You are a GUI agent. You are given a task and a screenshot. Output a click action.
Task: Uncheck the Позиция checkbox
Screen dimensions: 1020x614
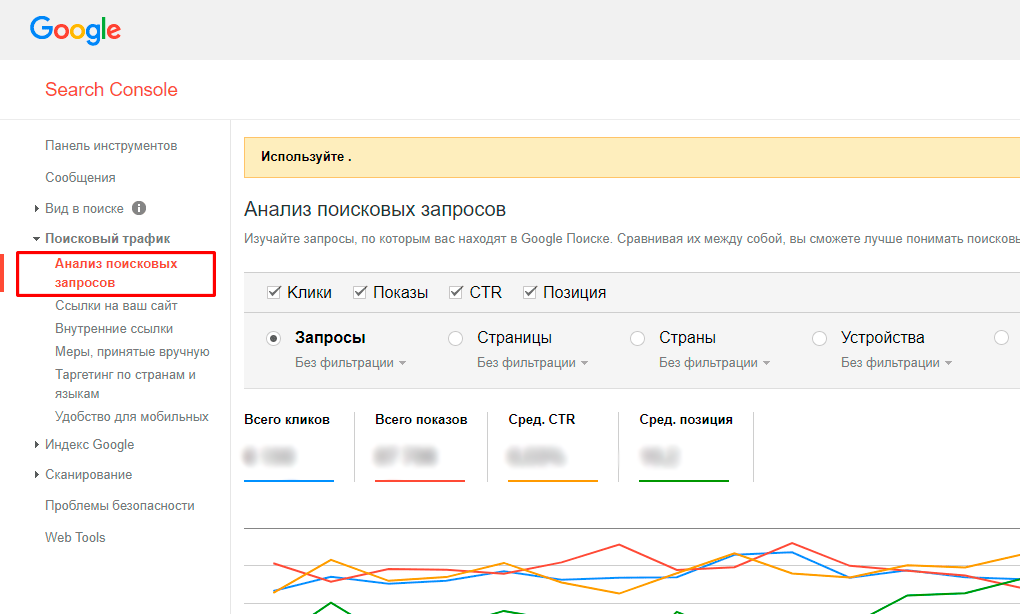[530, 292]
